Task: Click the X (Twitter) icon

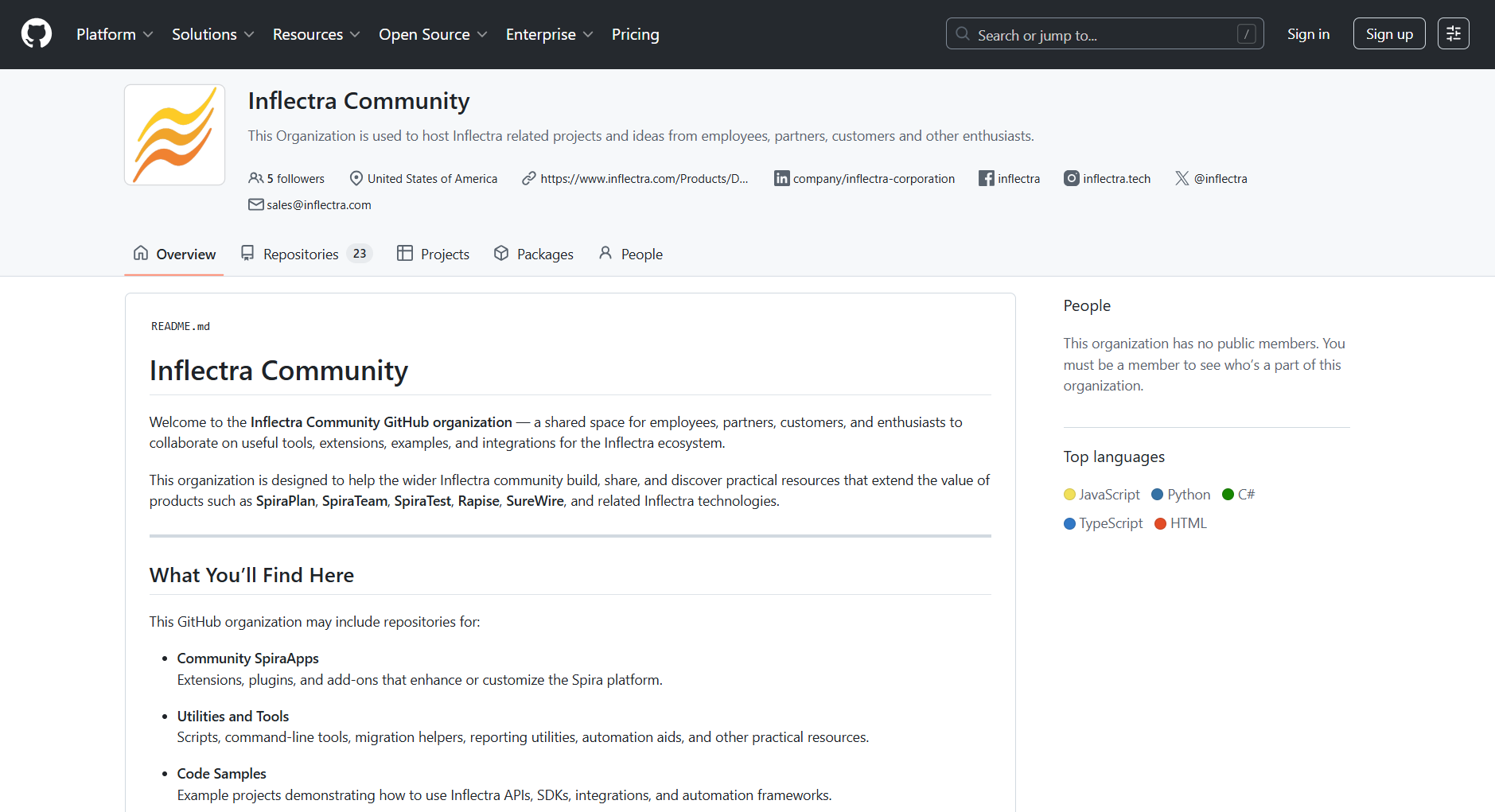Action: coord(1182,178)
